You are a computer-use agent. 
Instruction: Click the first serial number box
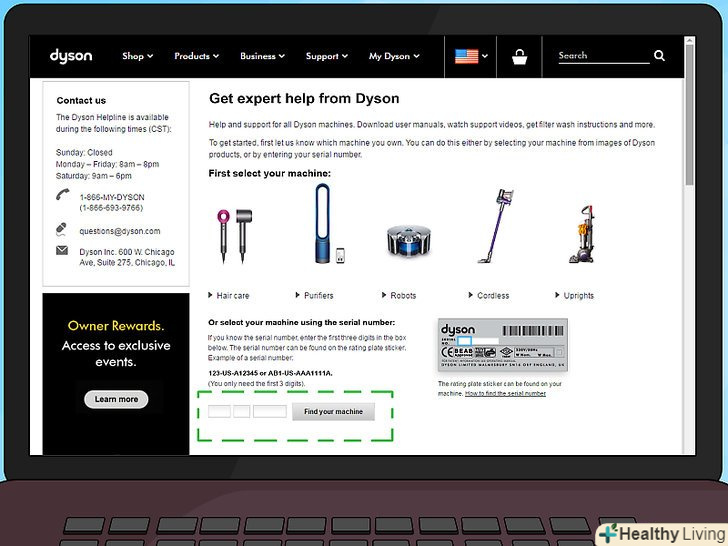(219, 411)
